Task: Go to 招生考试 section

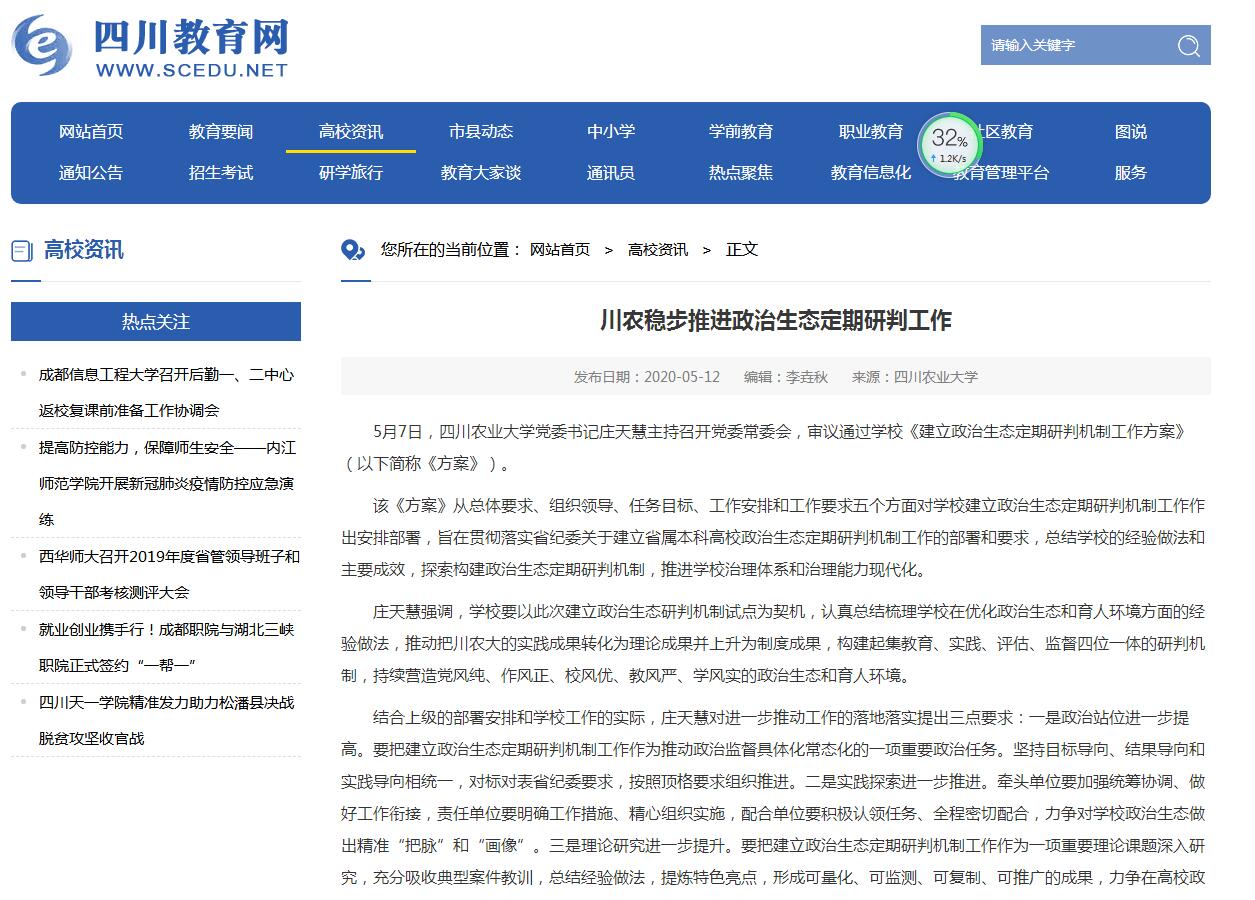Action: (221, 173)
